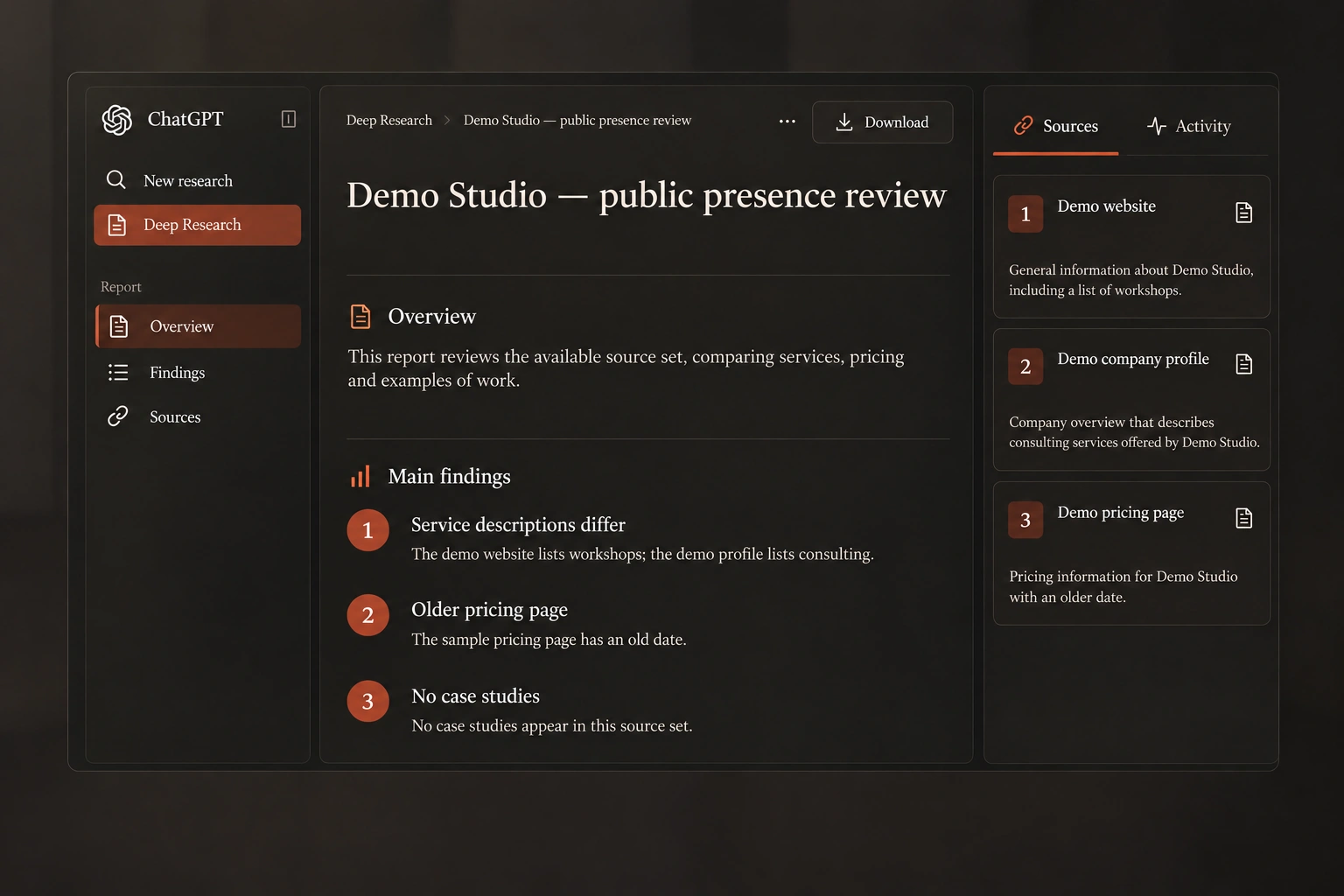Click the New research magnifier icon

pyautogui.click(x=115, y=180)
